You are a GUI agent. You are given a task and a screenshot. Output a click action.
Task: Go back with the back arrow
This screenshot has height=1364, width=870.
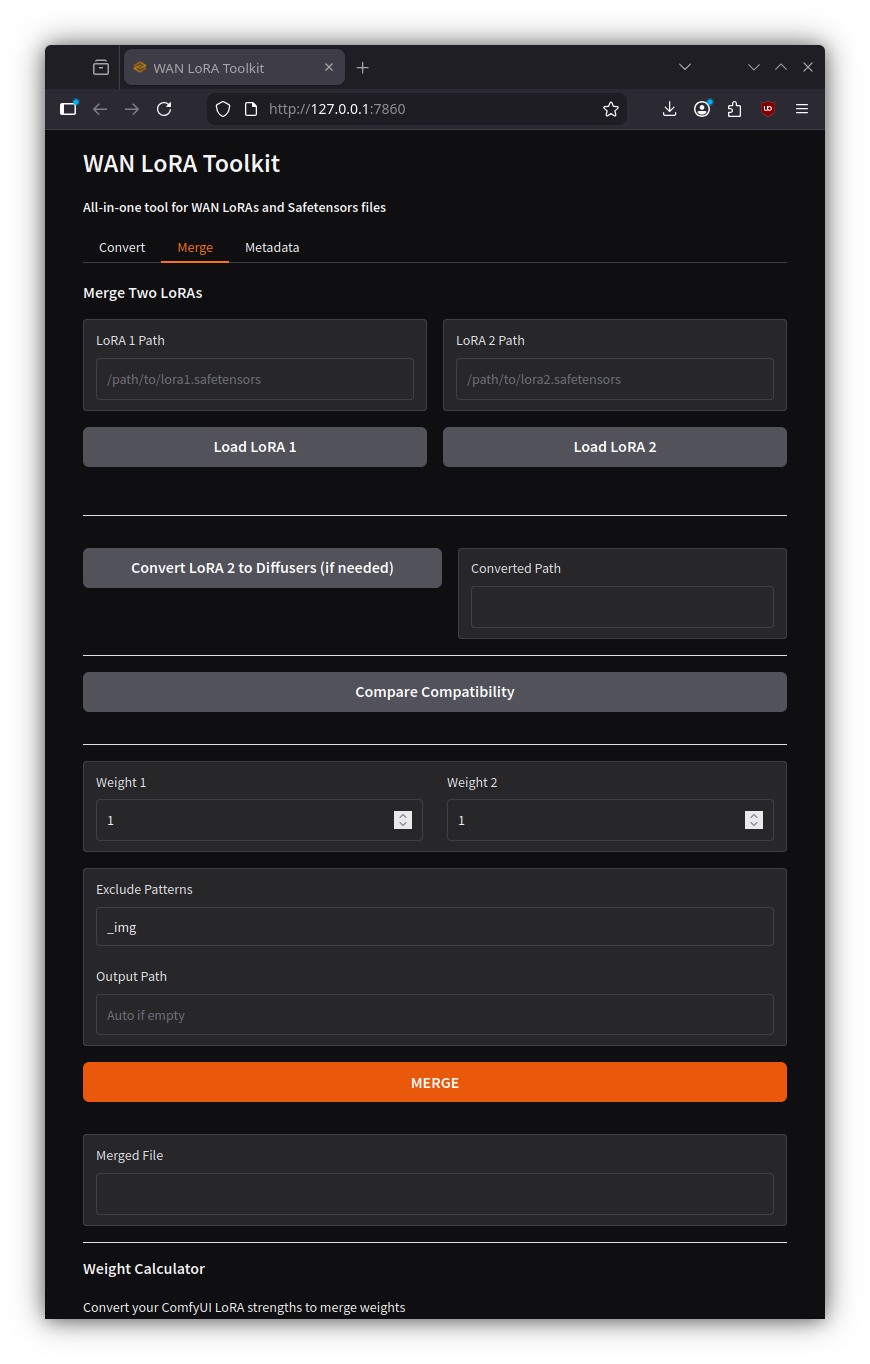100,109
